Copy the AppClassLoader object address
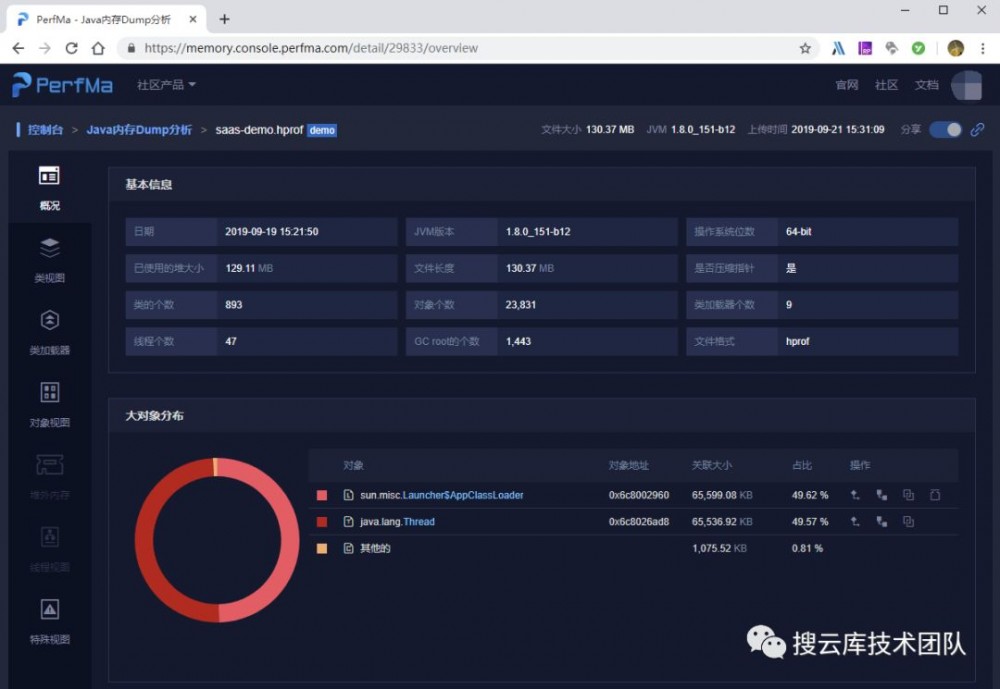The height and width of the screenshot is (689, 1000). click(x=907, y=494)
